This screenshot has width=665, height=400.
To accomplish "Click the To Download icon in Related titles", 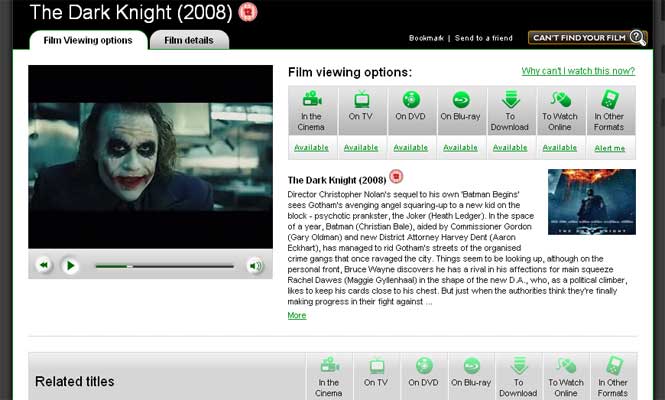I will (519, 366).
